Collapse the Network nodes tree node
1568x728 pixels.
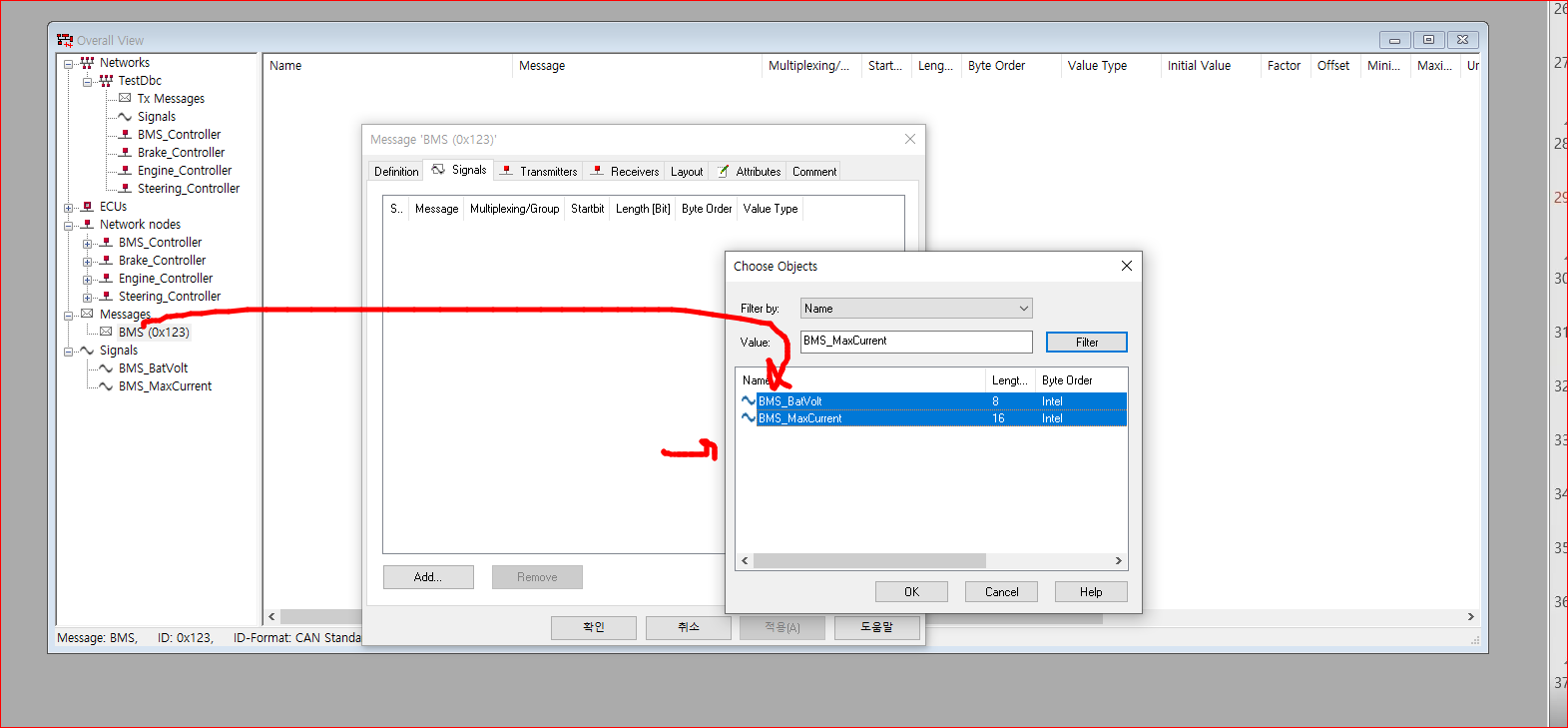pyautogui.click(x=69, y=226)
